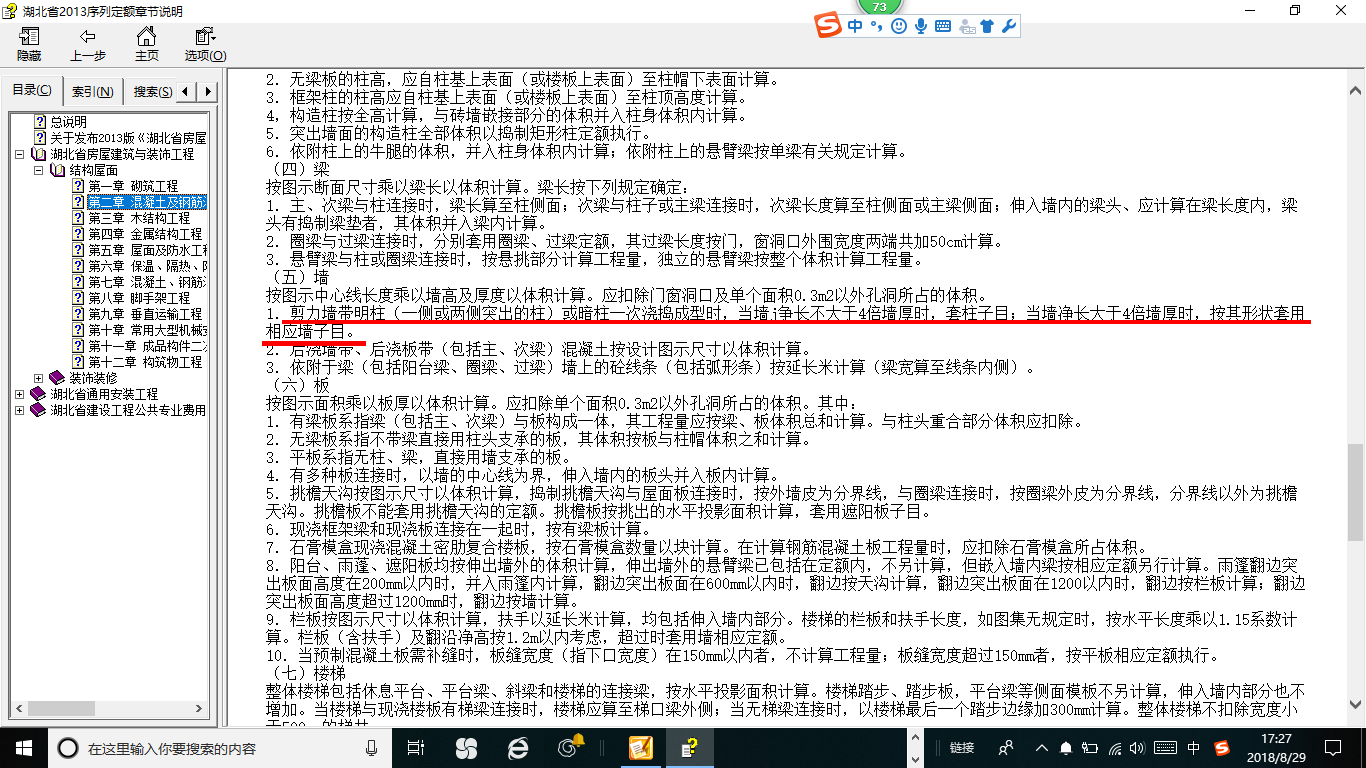
Task: Go back with the 上一步 button
Action: pos(88,44)
